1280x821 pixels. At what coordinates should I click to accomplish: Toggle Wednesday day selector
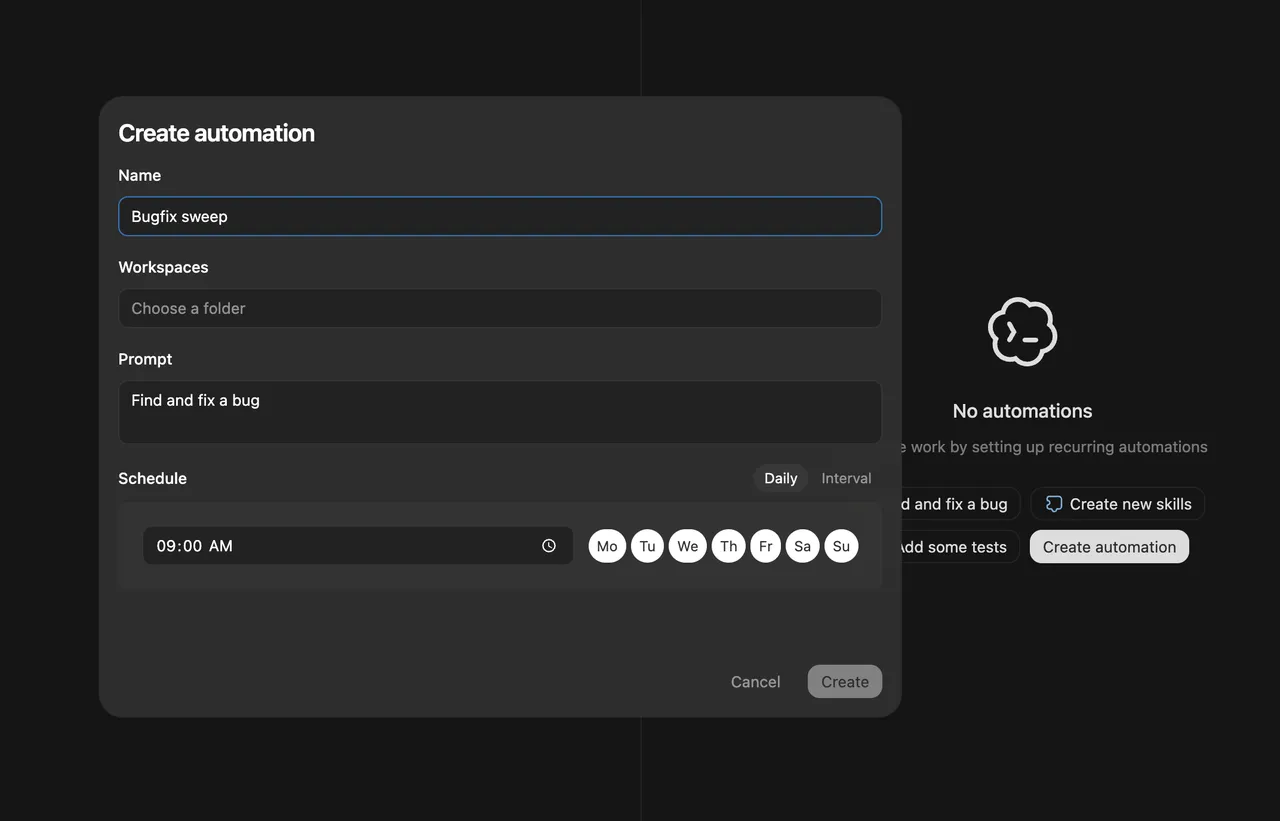point(687,546)
